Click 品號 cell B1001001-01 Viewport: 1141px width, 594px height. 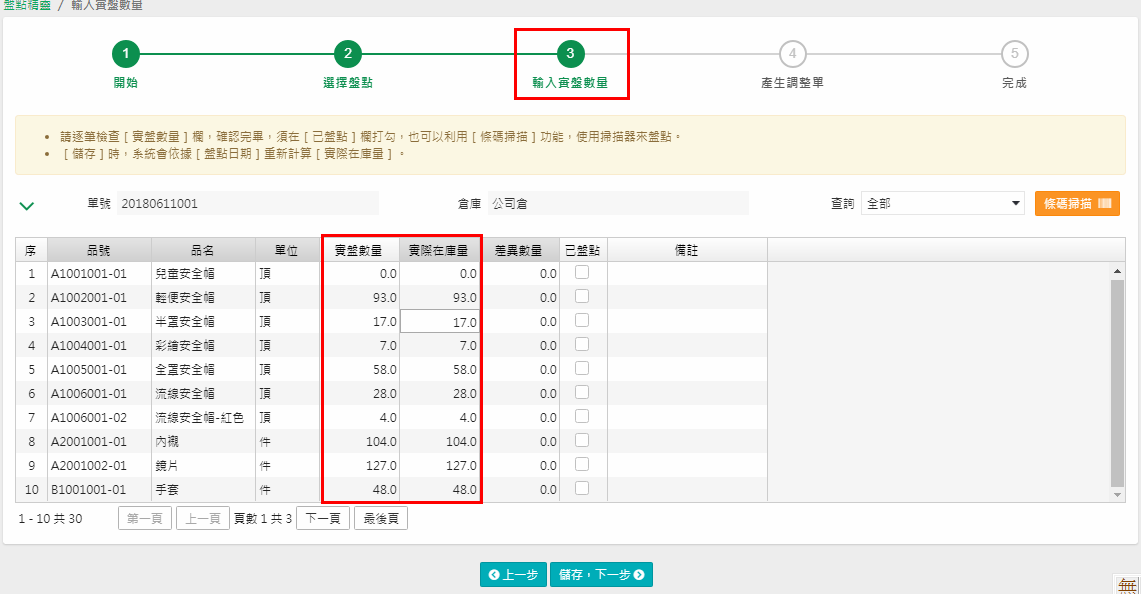(x=99, y=489)
